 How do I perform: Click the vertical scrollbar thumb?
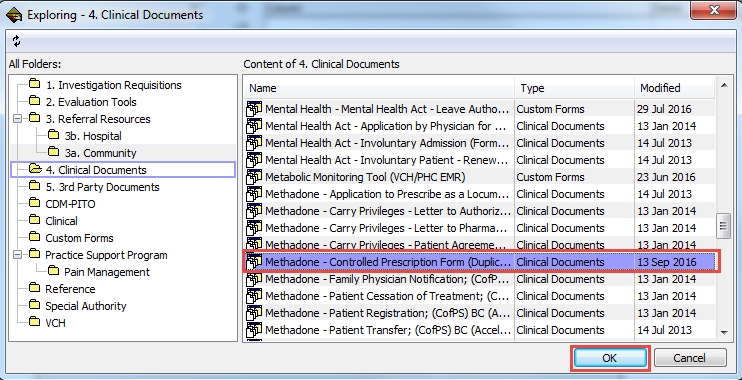[723, 225]
